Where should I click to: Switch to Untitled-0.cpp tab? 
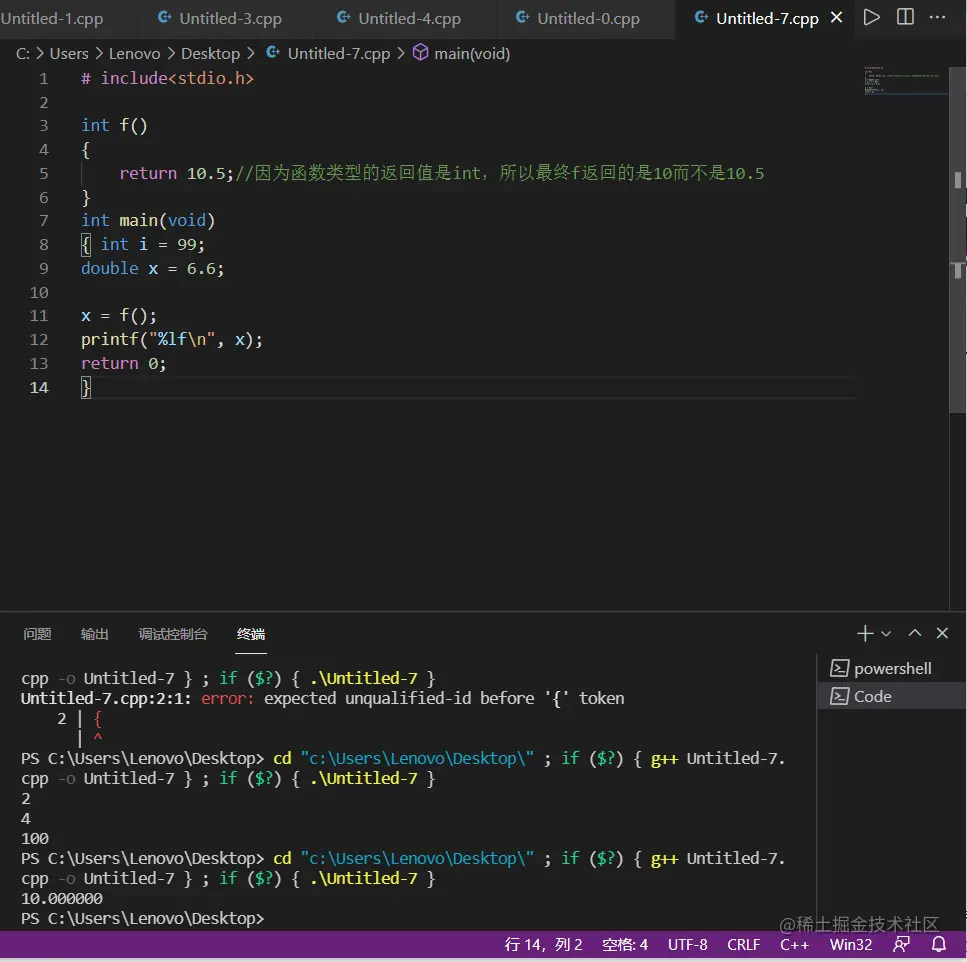click(x=586, y=18)
